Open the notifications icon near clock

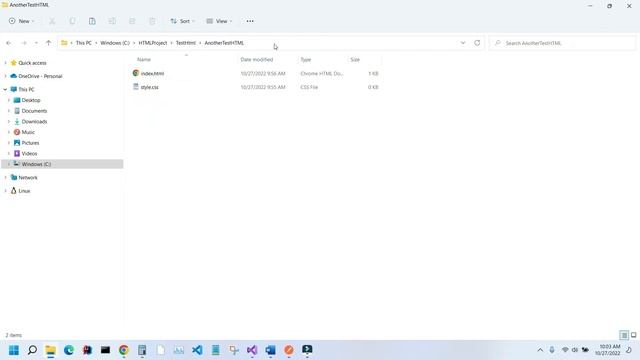pyautogui.click(x=629, y=350)
